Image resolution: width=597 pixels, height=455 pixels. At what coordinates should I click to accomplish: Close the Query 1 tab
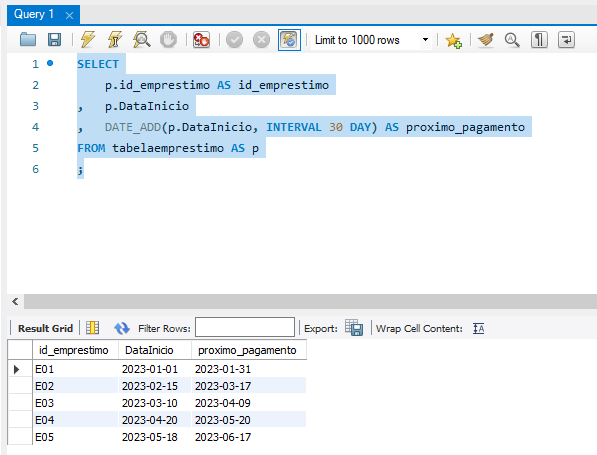click(x=69, y=16)
